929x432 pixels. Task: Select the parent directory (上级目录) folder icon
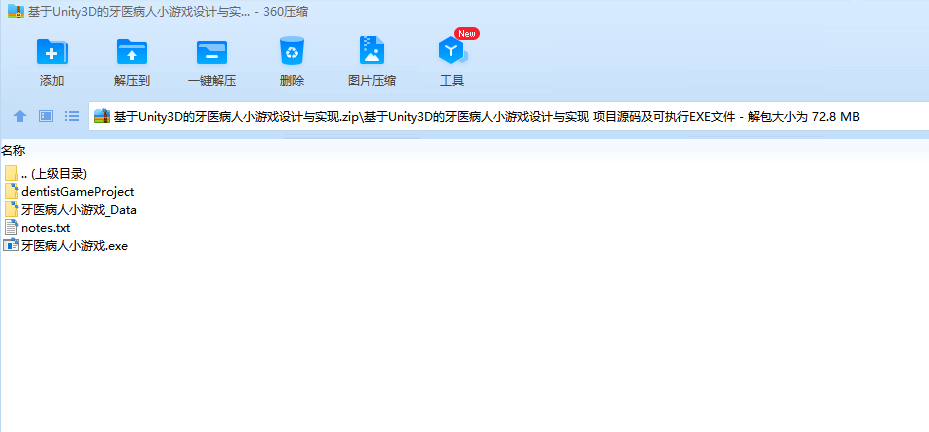(x=11, y=173)
